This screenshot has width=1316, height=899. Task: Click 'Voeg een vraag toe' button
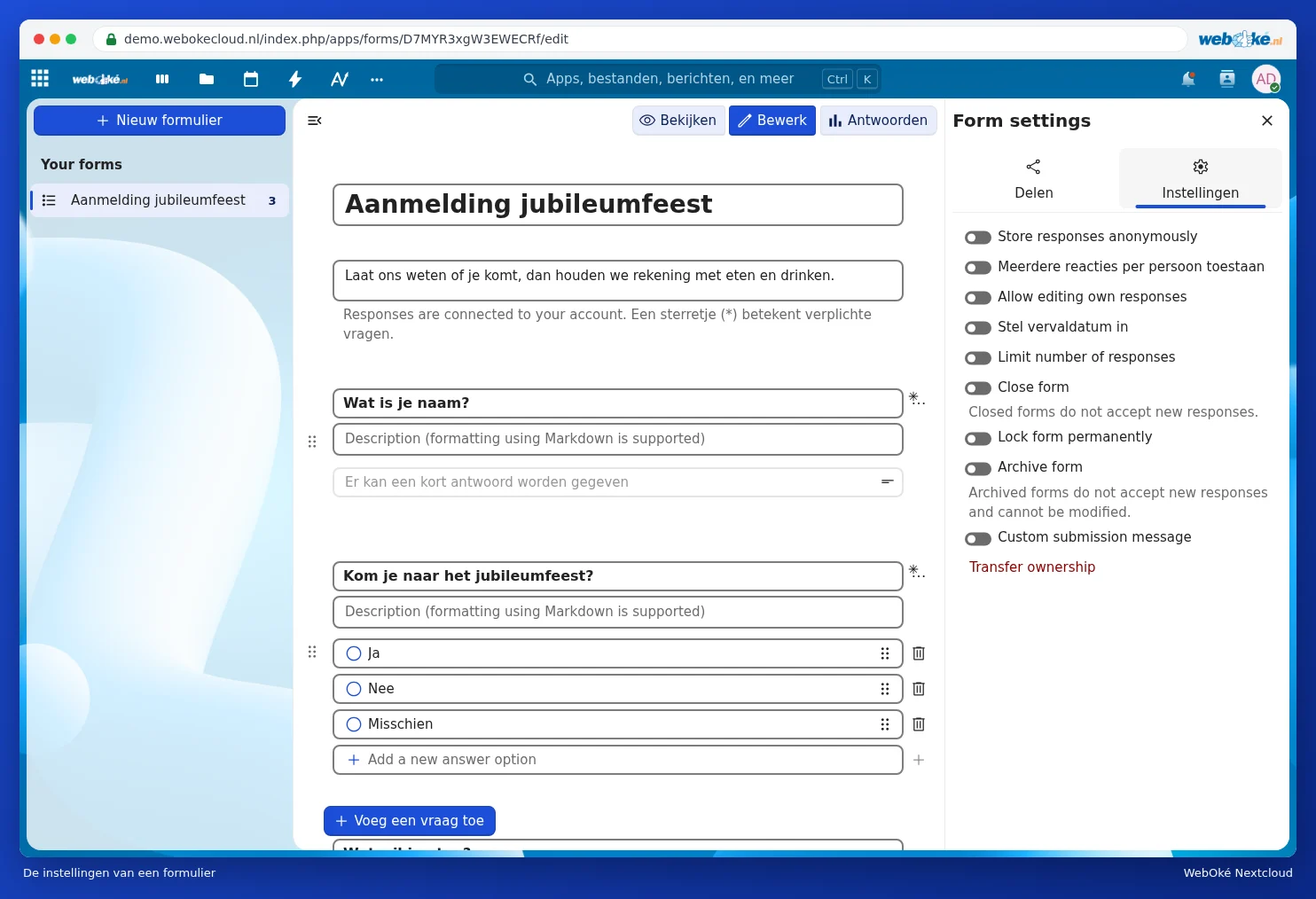[x=410, y=821]
